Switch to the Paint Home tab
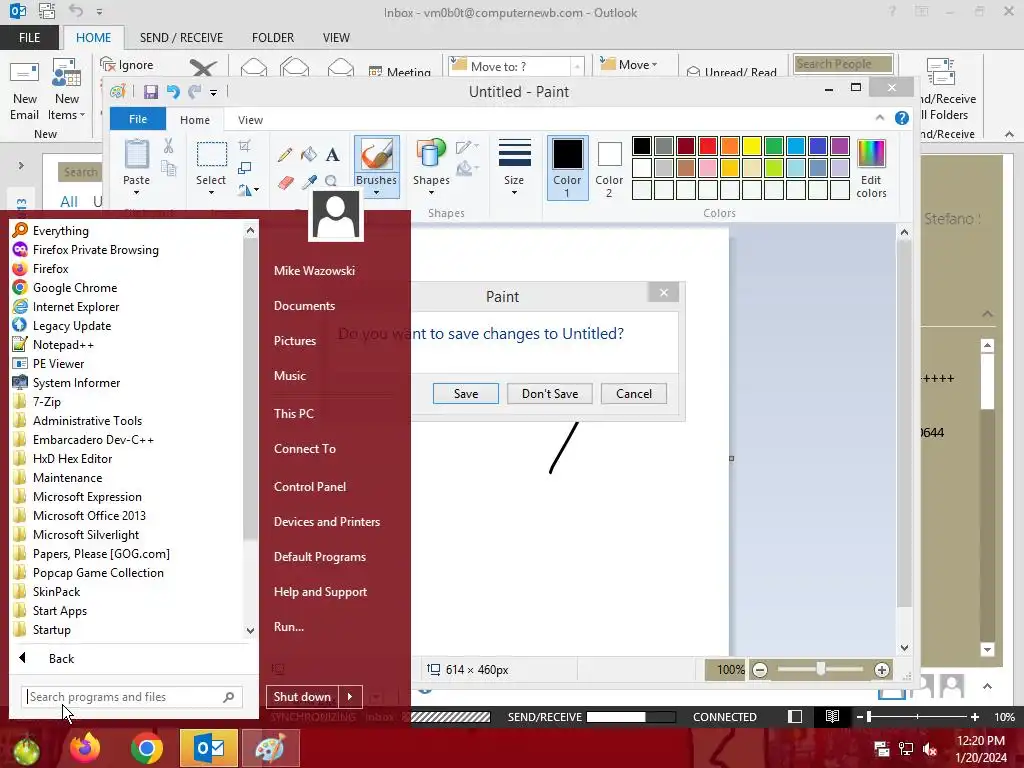 click(x=195, y=120)
